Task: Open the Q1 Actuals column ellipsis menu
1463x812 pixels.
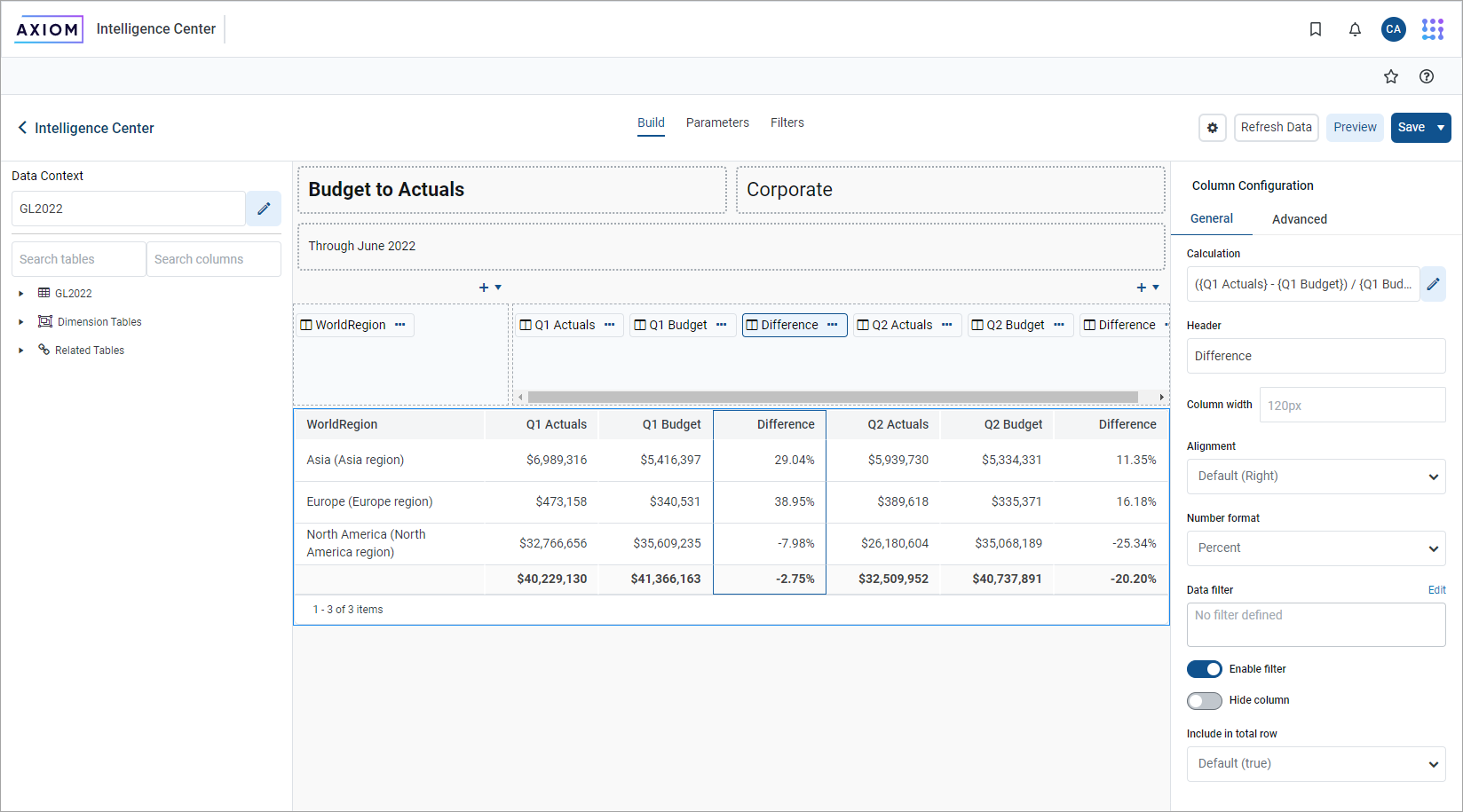Action: pyautogui.click(x=609, y=325)
